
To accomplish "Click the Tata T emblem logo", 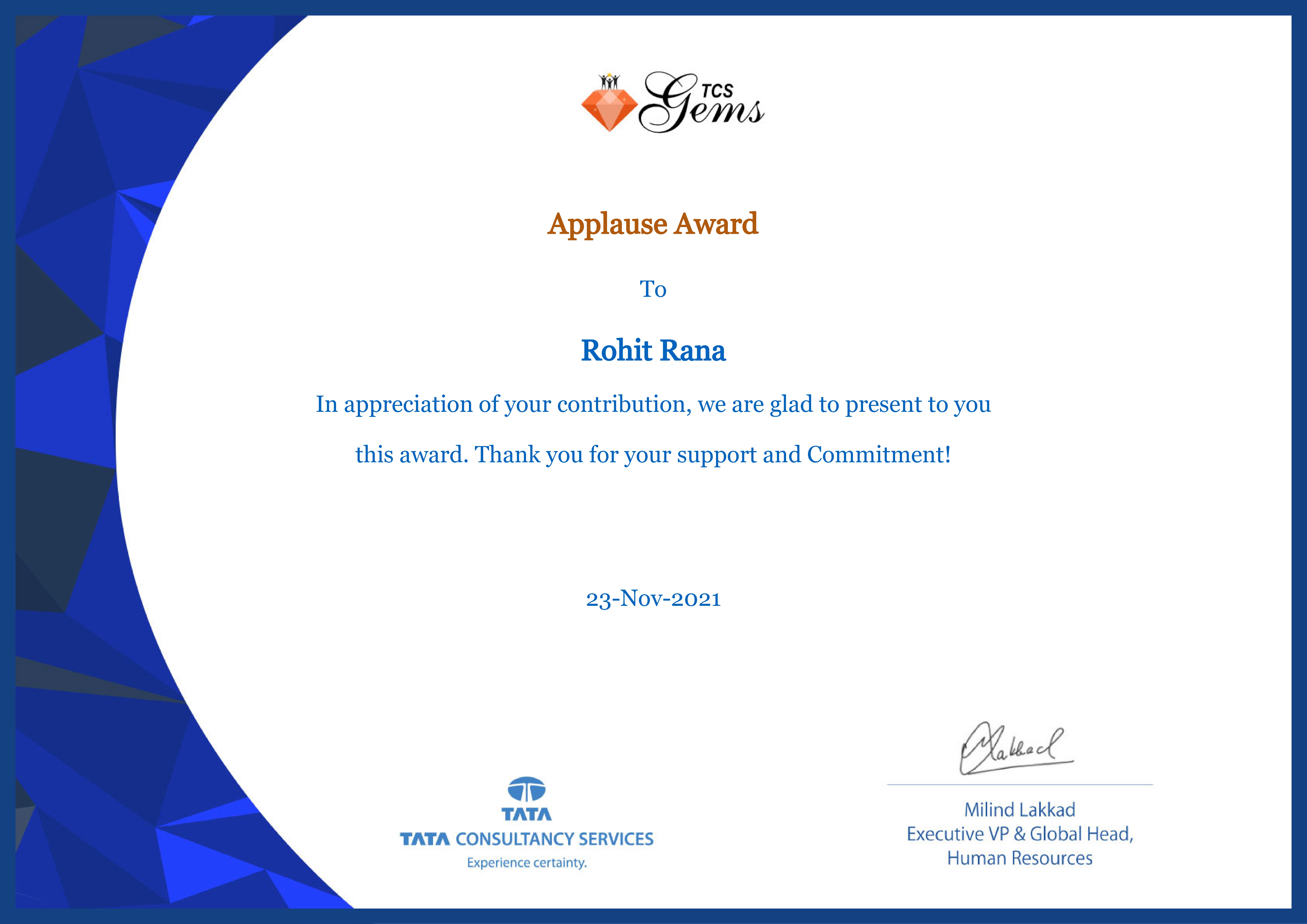I will (527, 789).
